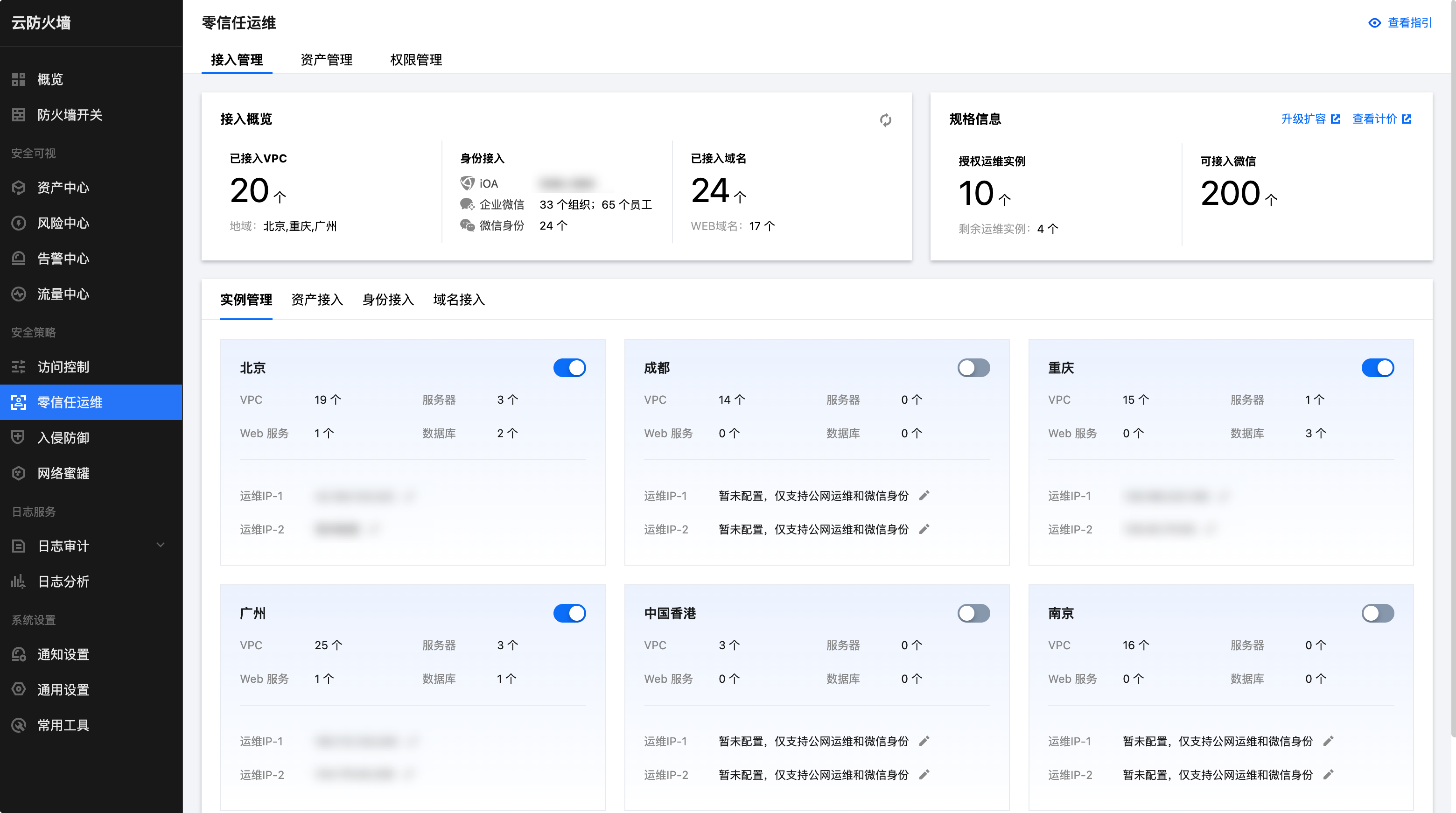Click 成都 VPC count '14 个'
The image size is (1456, 813).
click(732, 399)
